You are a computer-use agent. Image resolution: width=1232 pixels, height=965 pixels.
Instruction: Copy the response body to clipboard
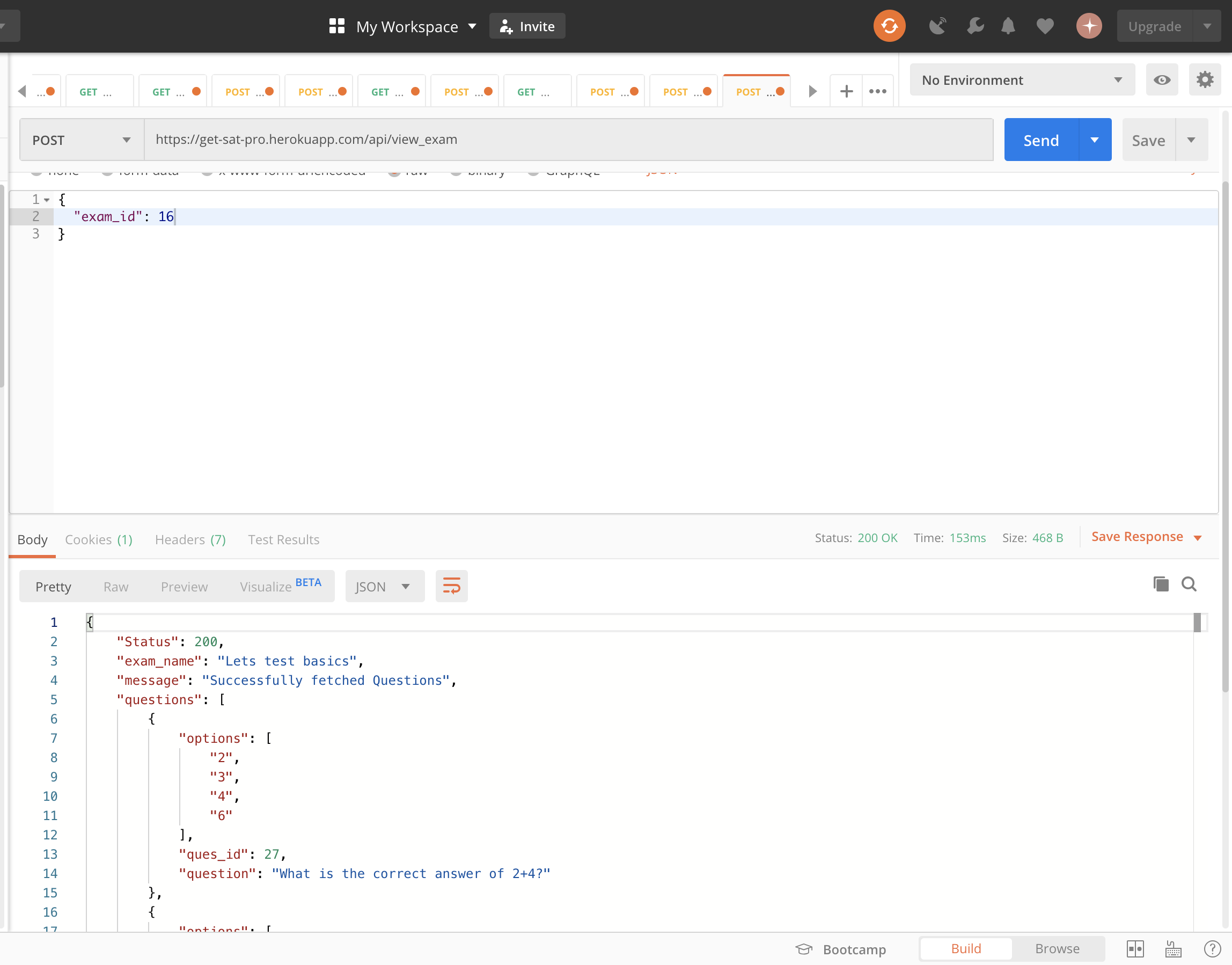click(1161, 583)
